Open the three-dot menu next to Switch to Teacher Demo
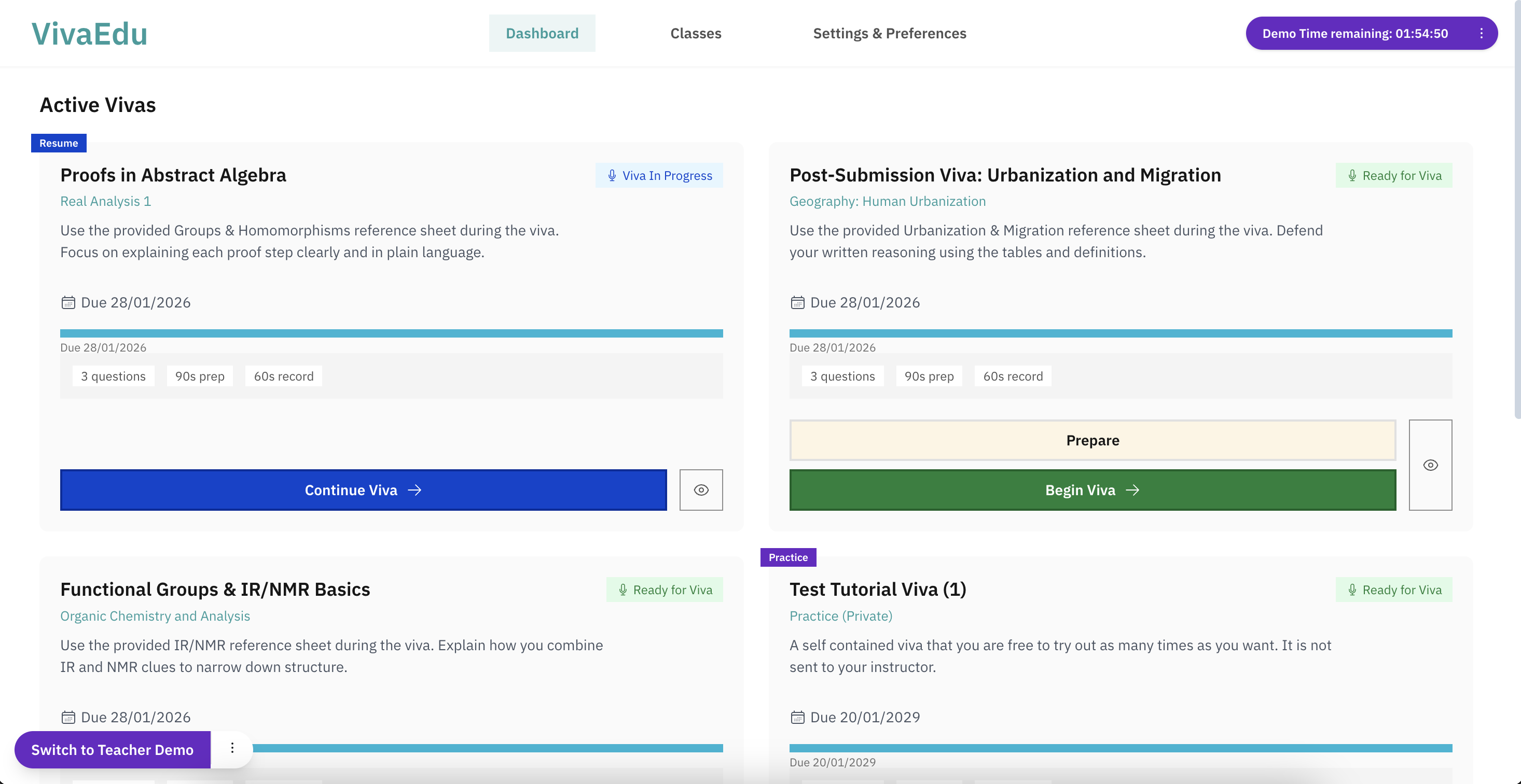 coord(232,749)
